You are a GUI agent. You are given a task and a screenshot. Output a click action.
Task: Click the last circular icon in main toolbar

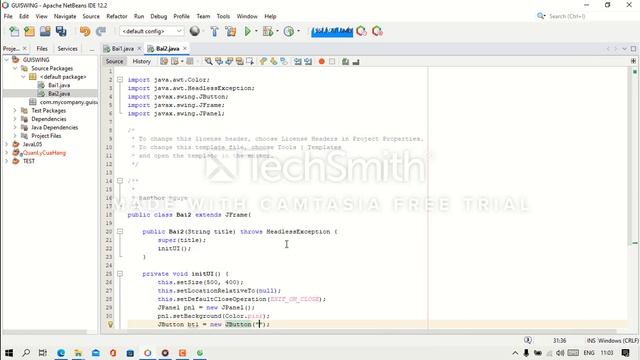[377, 31]
